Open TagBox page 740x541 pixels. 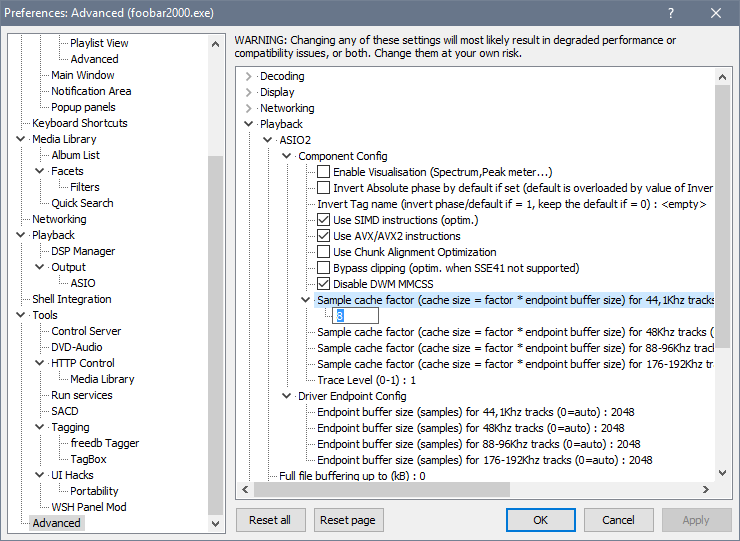tap(88, 459)
